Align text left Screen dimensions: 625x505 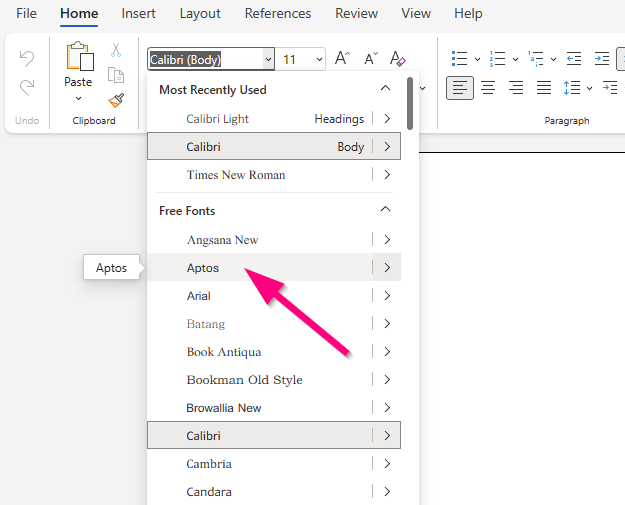click(x=460, y=88)
